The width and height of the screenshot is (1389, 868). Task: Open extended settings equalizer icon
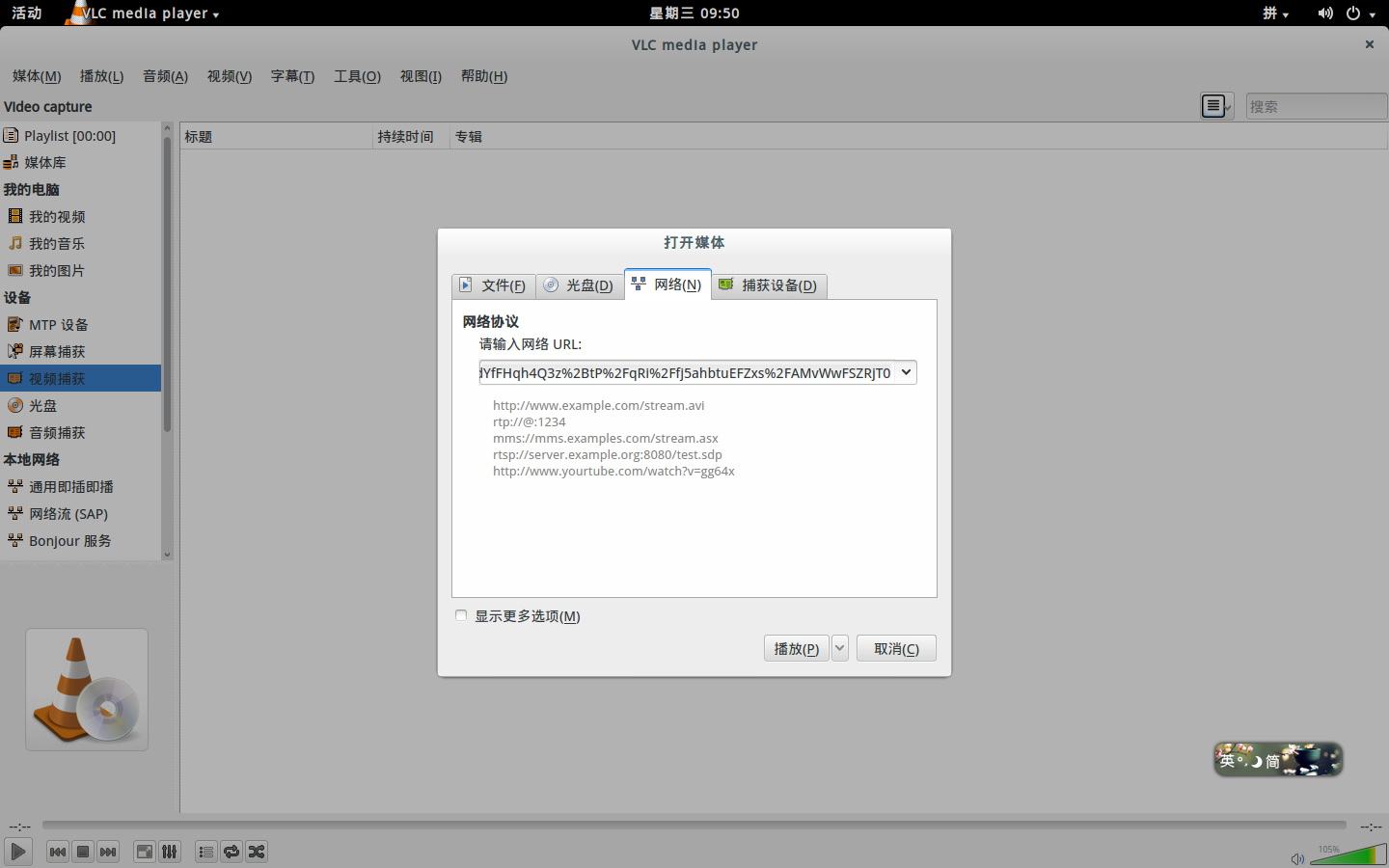[169, 852]
